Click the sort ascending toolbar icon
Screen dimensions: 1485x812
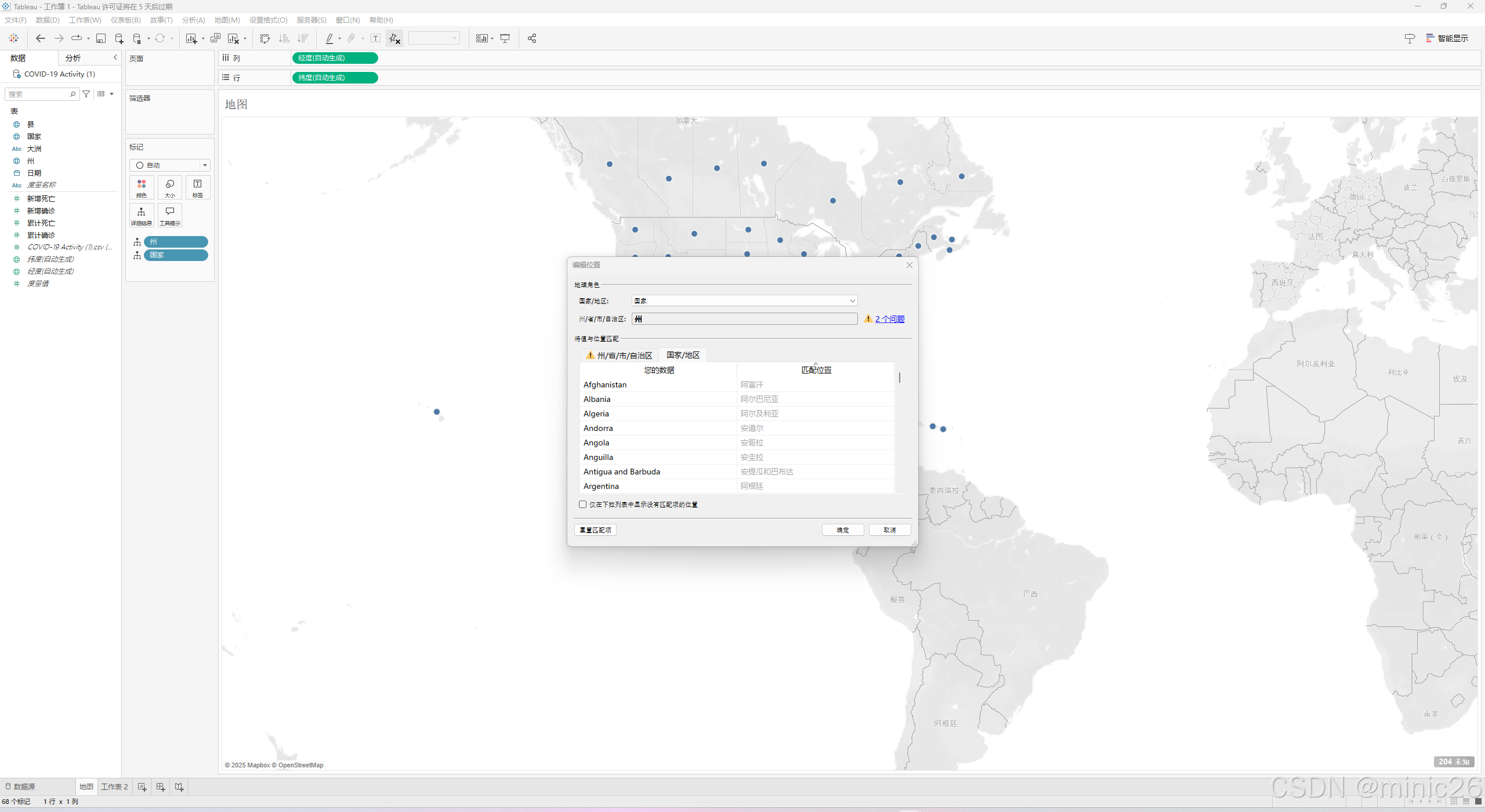click(284, 38)
